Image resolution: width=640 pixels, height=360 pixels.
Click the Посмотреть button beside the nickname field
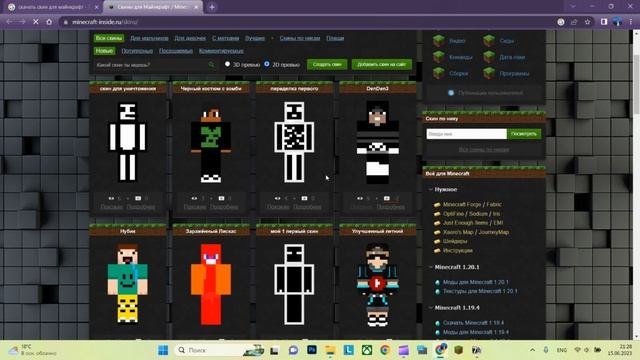tap(524, 134)
